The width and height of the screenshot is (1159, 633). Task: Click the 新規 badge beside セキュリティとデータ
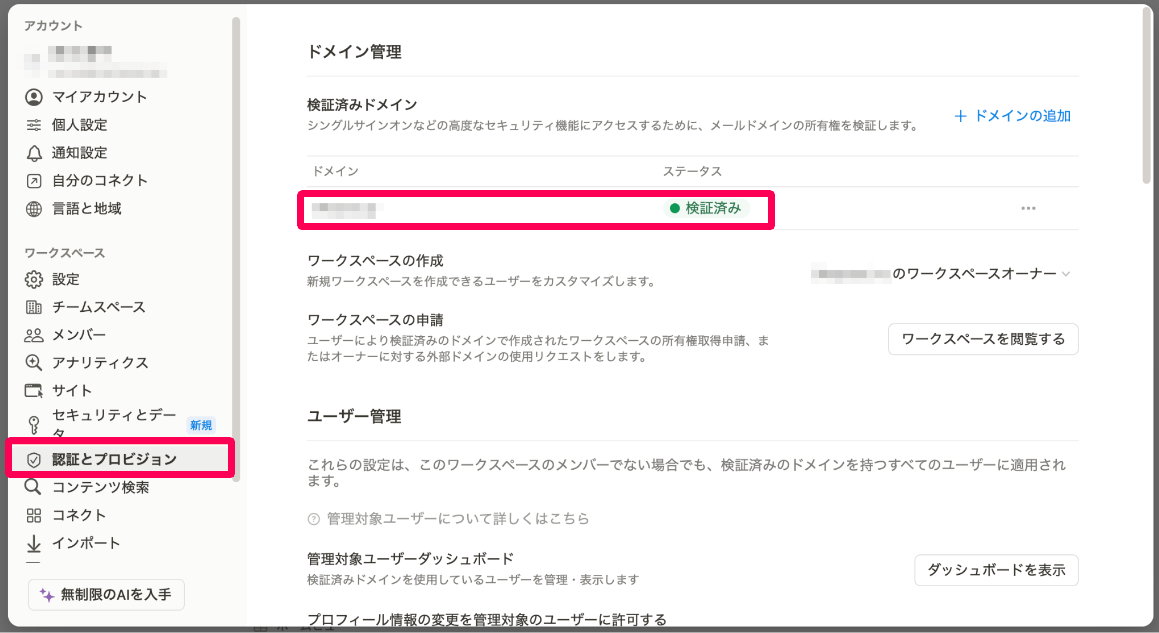201,425
